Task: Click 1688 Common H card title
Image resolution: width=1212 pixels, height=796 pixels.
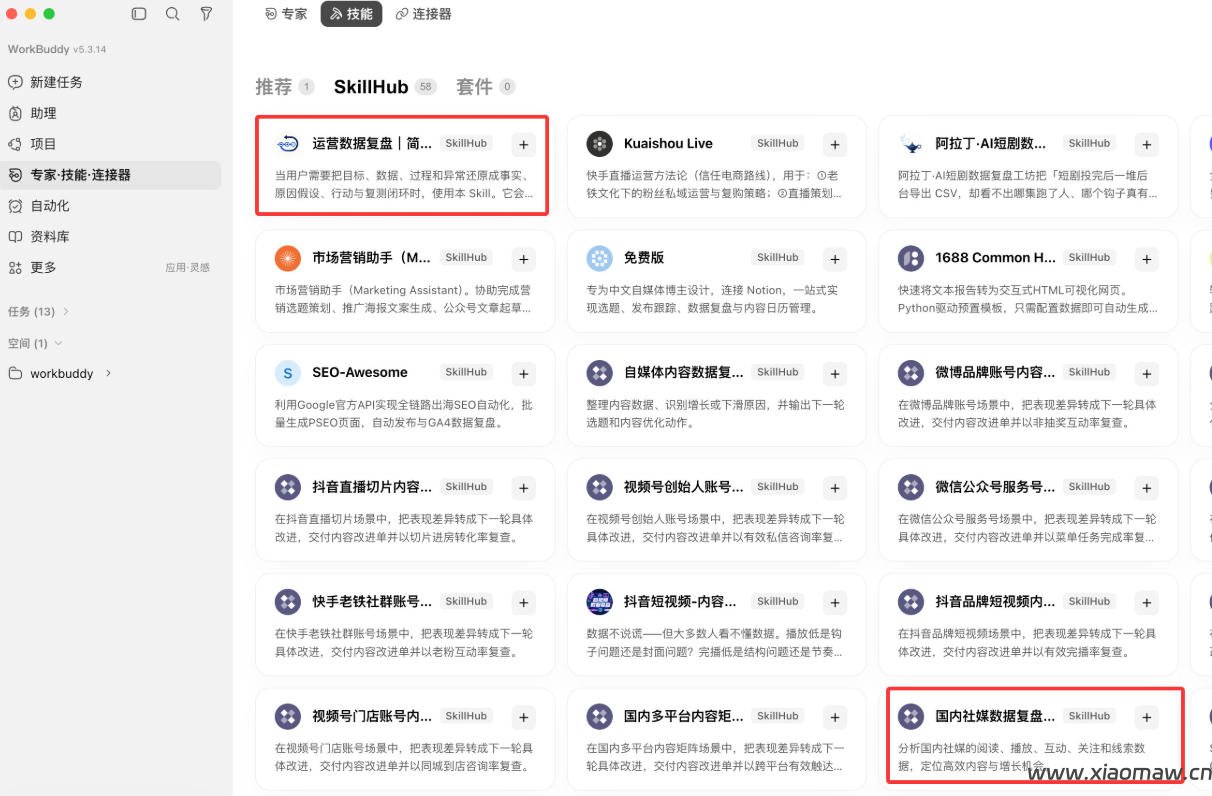Action: click(995, 258)
